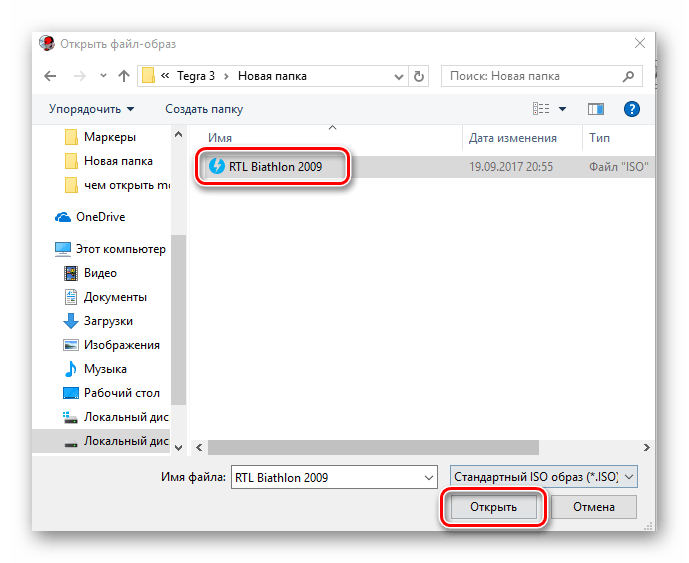
Task: Go up one folder level
Action: click(124, 76)
